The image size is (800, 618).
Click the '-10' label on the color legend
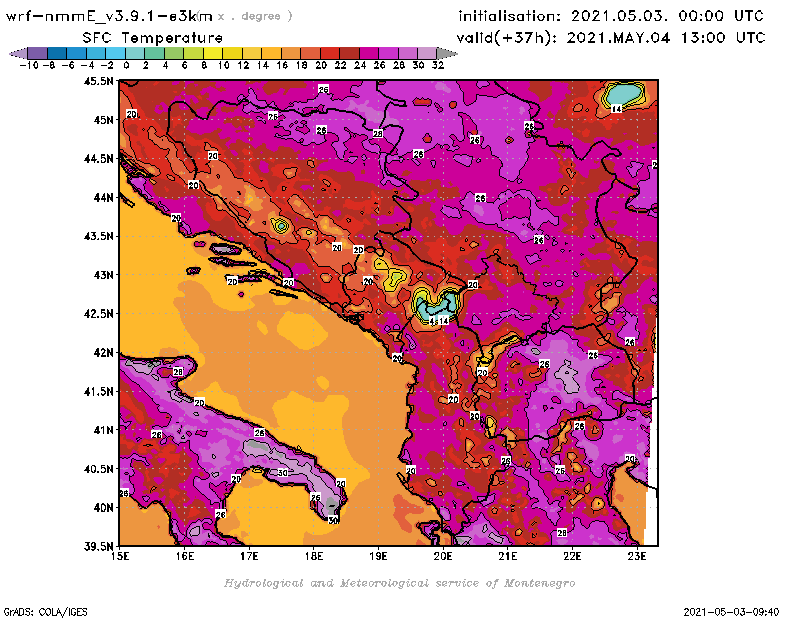point(29,65)
